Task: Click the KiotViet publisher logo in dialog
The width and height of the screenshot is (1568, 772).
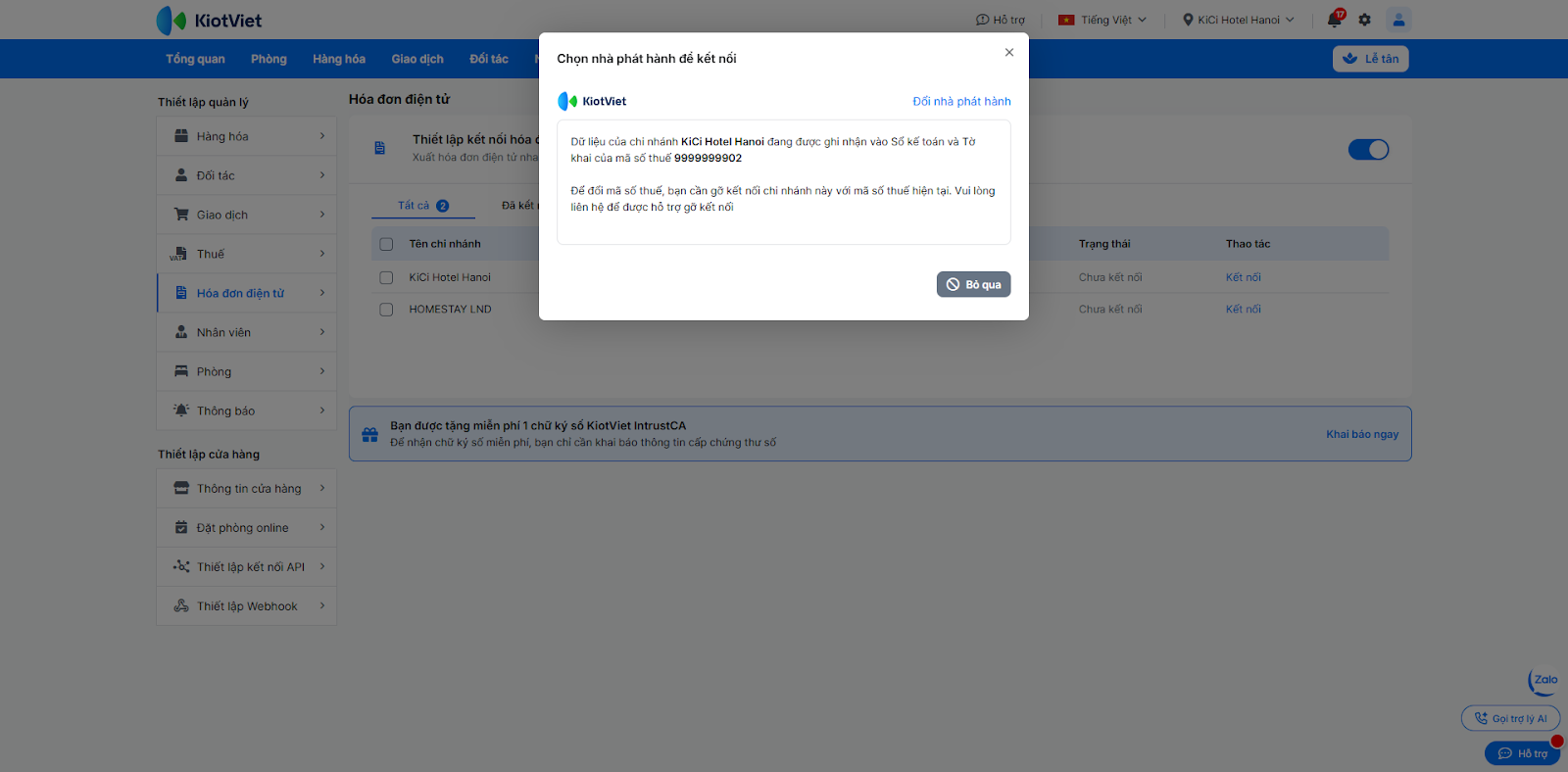Action: point(592,101)
